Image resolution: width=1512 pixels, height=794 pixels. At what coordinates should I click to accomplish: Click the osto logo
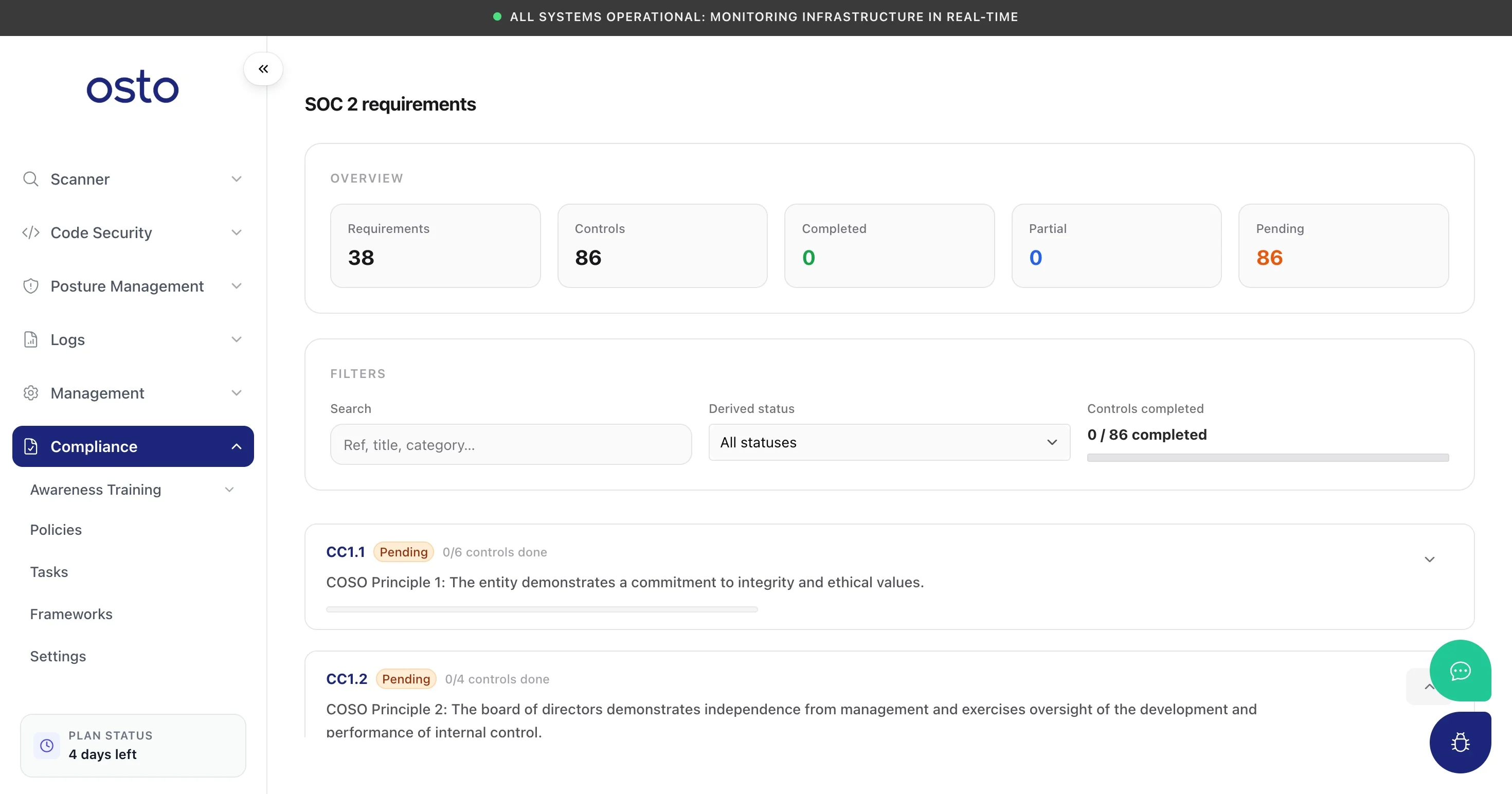tap(133, 87)
